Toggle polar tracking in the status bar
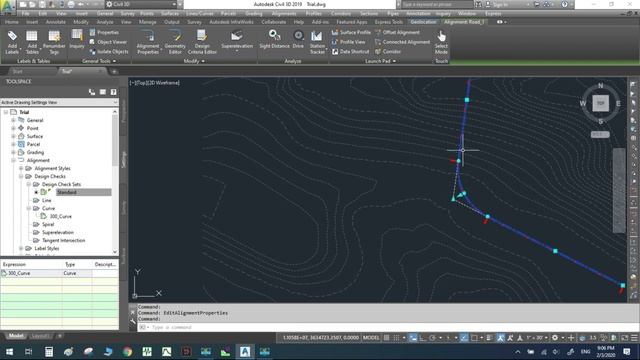The height and width of the screenshot is (360, 640). [x=432, y=338]
